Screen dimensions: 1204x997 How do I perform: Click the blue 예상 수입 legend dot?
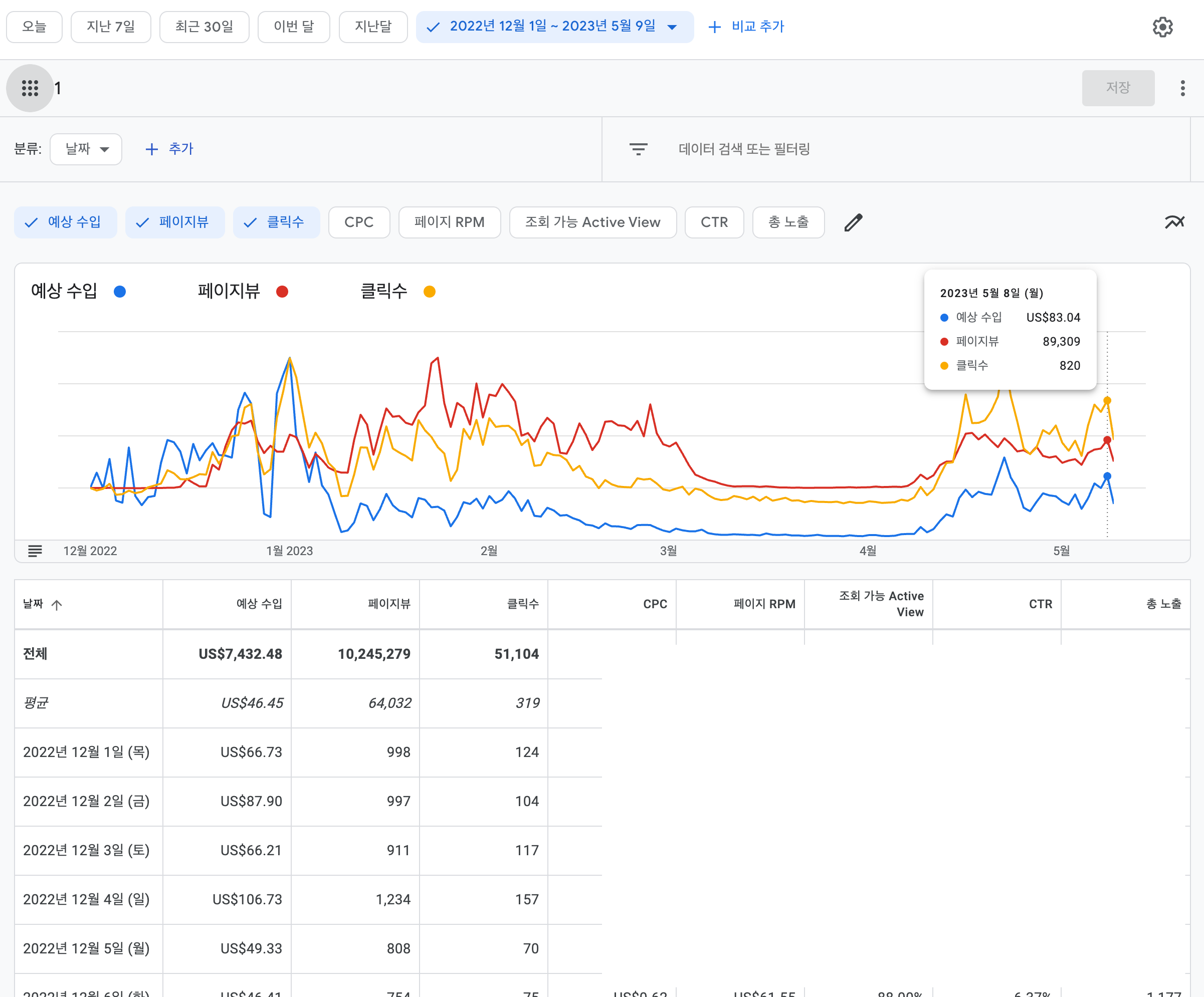(x=120, y=292)
